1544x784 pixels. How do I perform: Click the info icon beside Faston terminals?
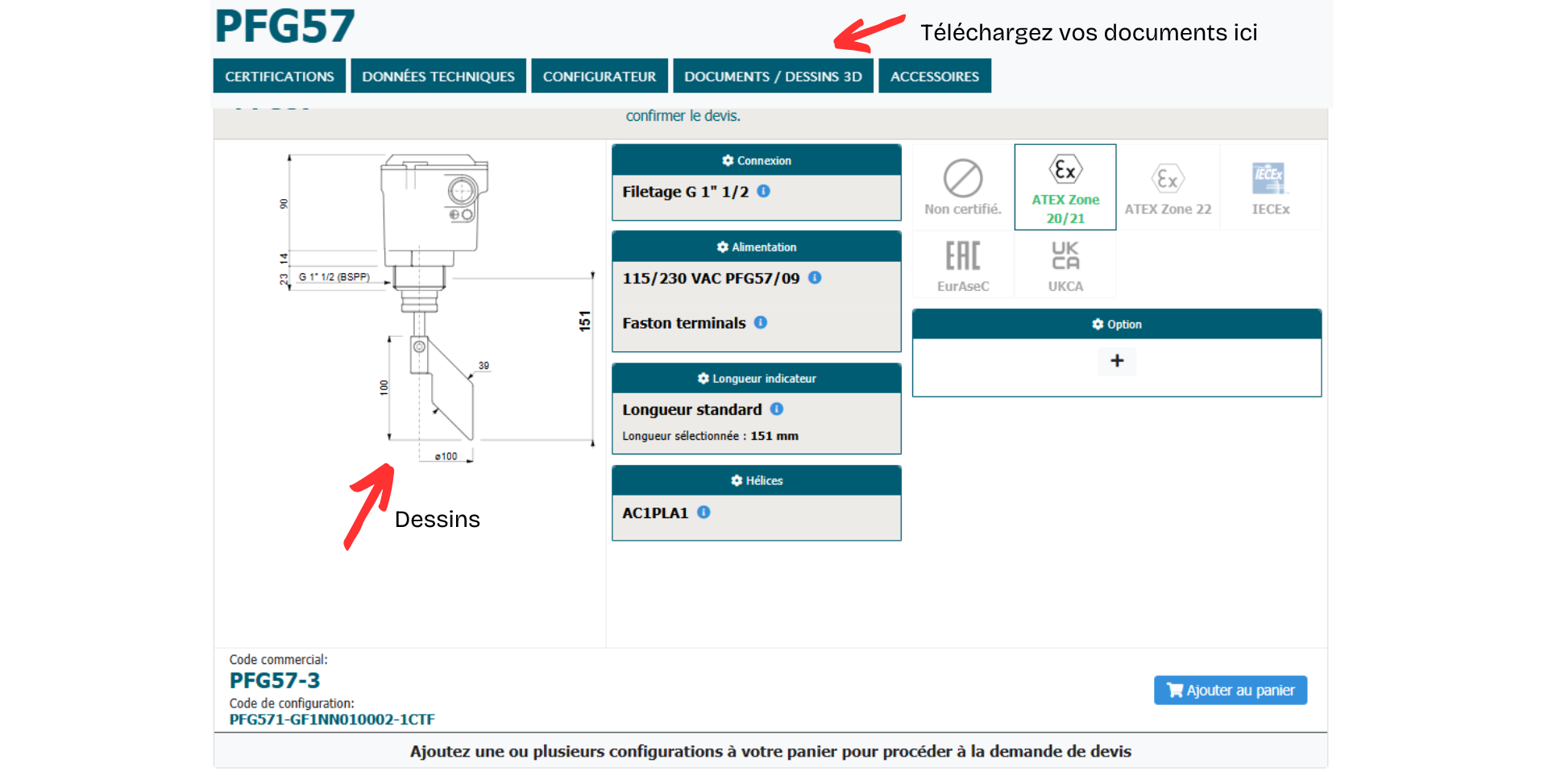pyautogui.click(x=761, y=322)
